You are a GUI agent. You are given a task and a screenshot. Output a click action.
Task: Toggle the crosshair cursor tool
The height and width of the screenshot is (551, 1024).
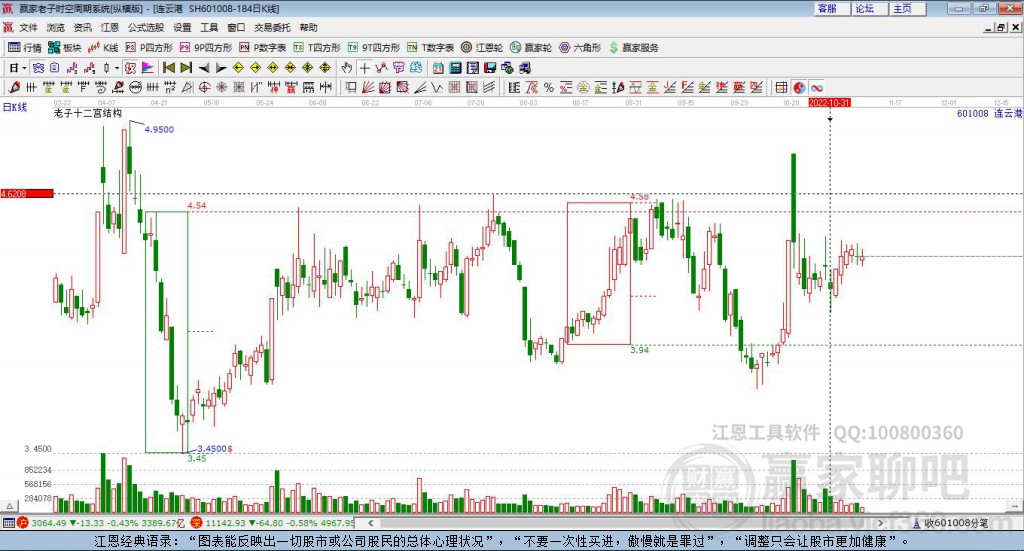[364, 68]
